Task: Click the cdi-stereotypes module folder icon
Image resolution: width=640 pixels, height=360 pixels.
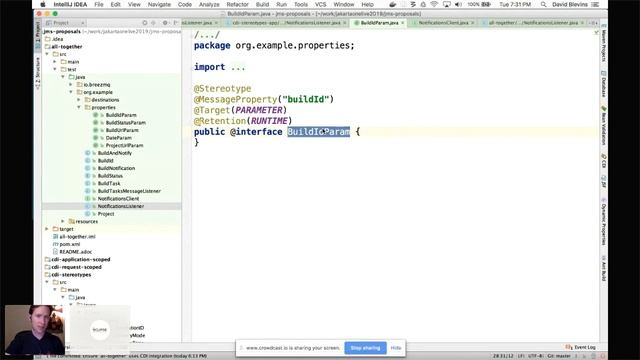Action: coord(47,275)
